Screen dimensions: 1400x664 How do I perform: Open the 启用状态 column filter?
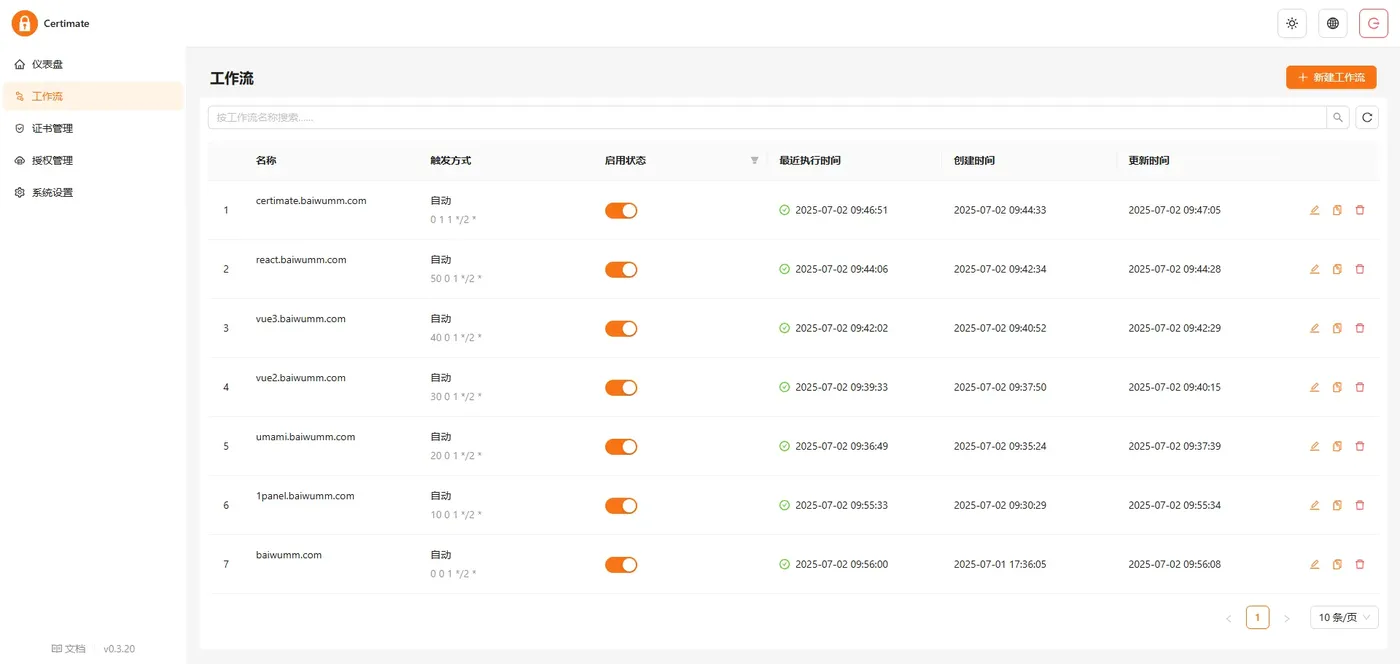point(754,160)
